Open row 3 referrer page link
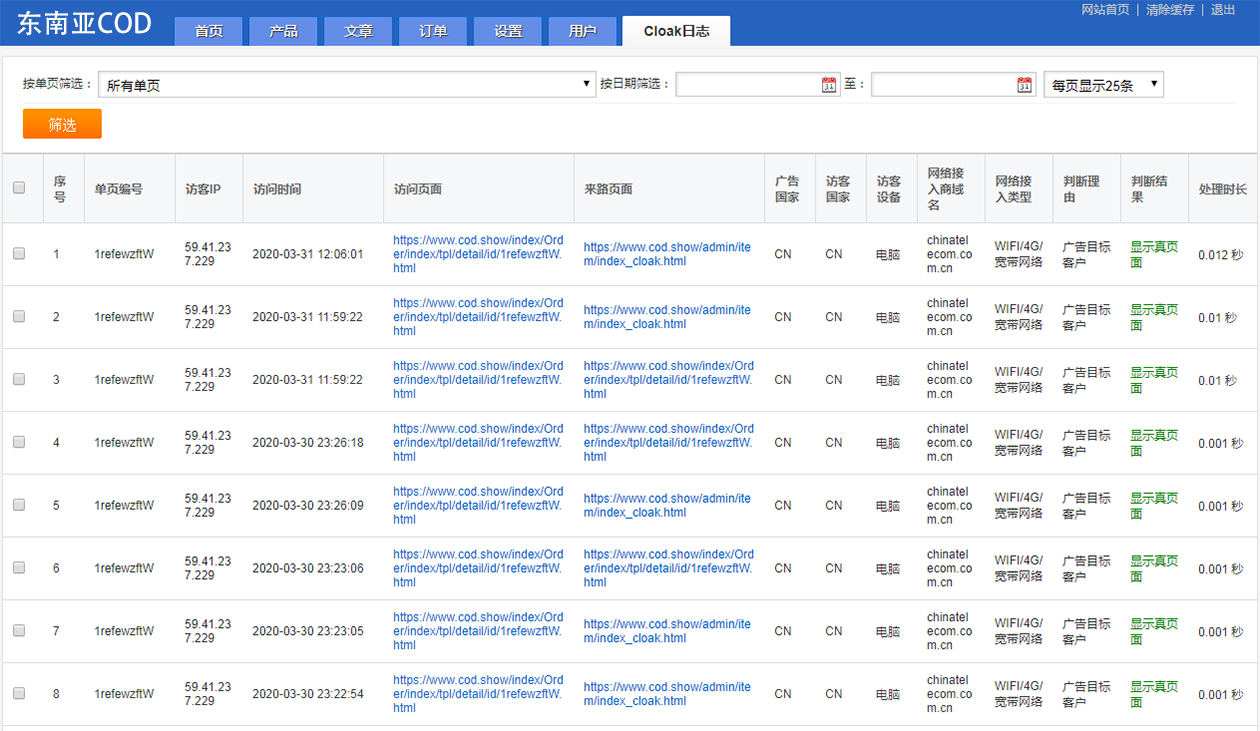Image resolution: width=1260 pixels, height=731 pixels. coord(669,379)
